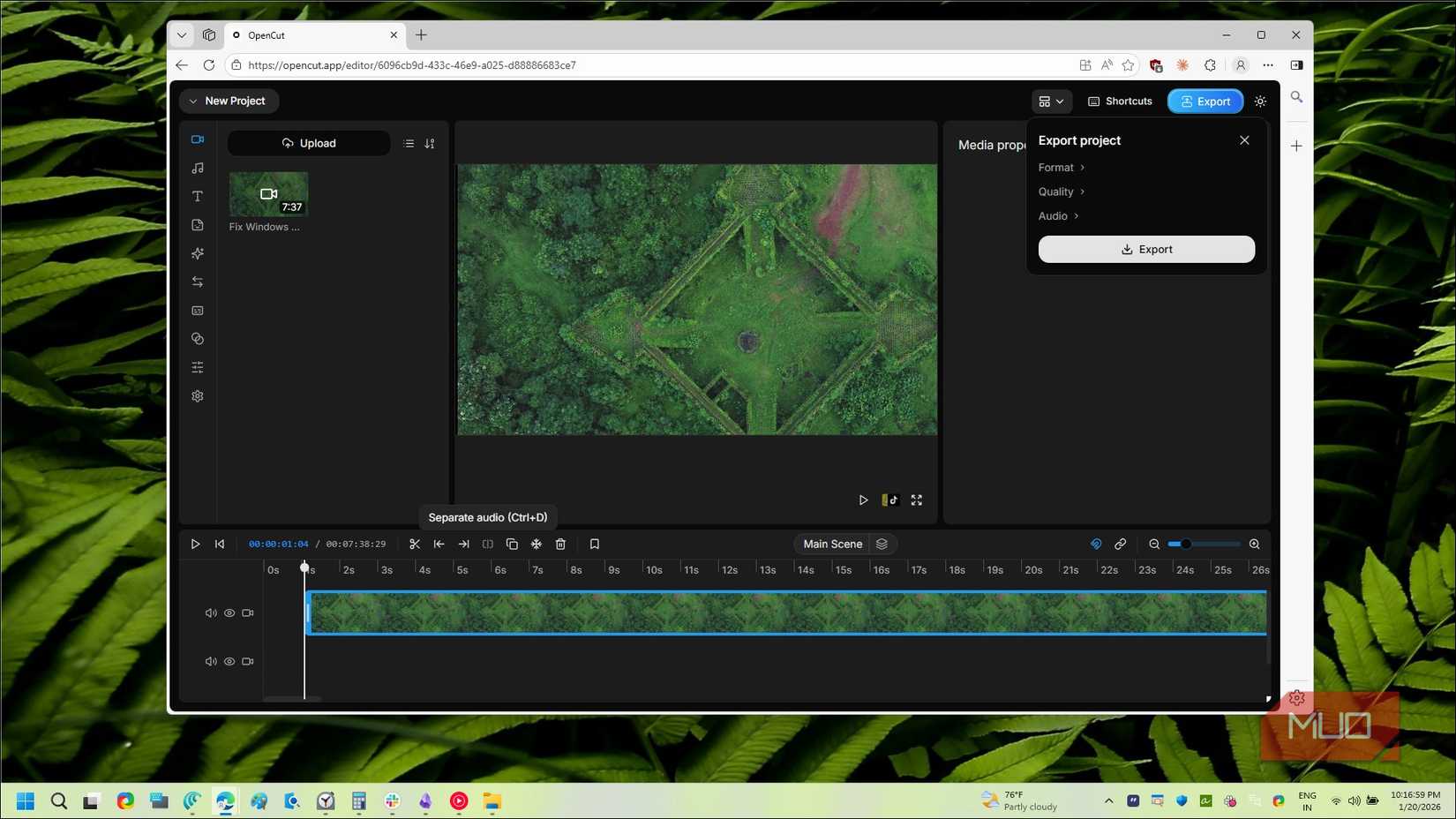
Task: Delete the selected clip with trash icon
Action: click(560, 545)
